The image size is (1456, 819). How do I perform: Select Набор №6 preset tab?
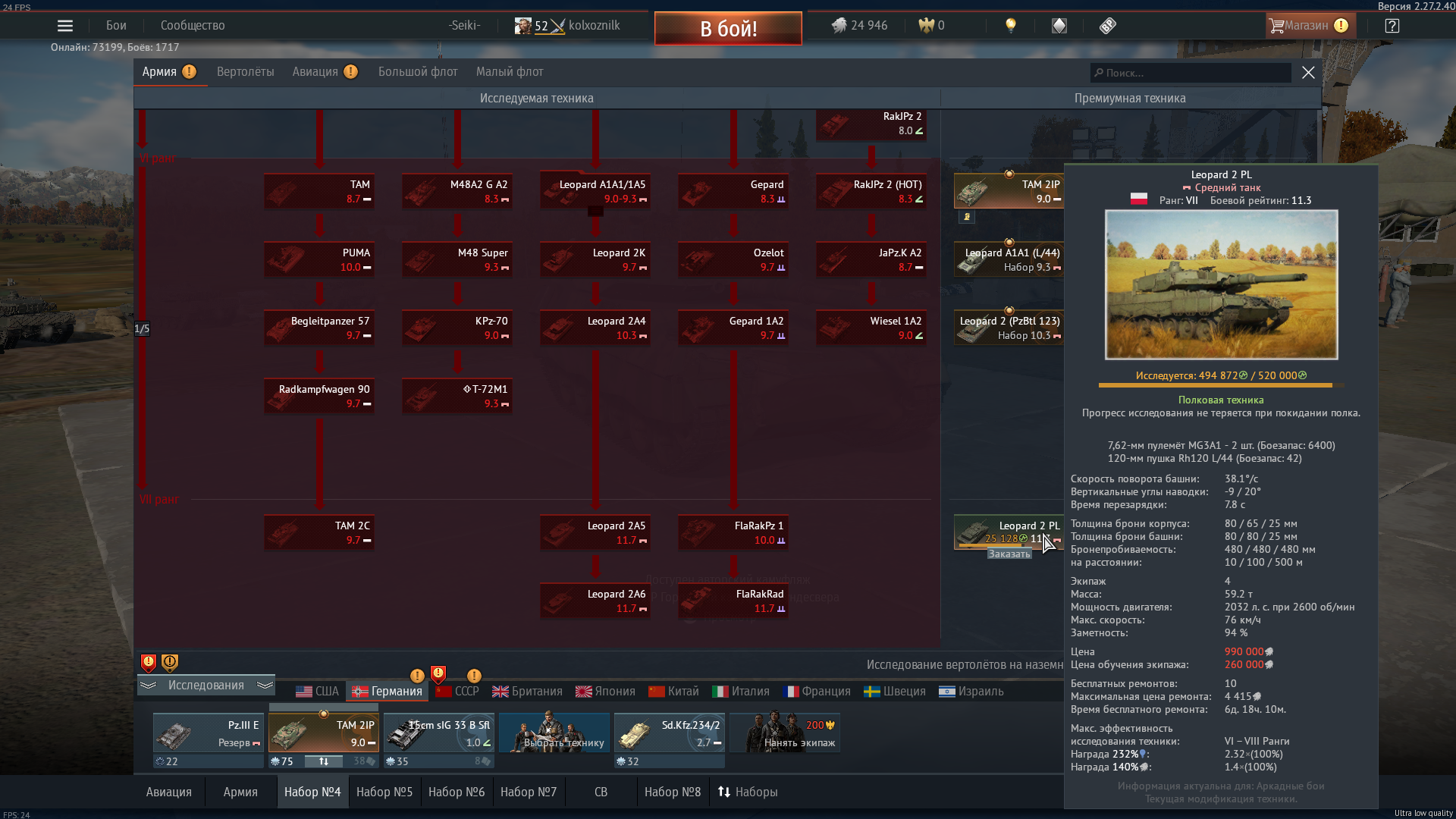click(x=457, y=792)
